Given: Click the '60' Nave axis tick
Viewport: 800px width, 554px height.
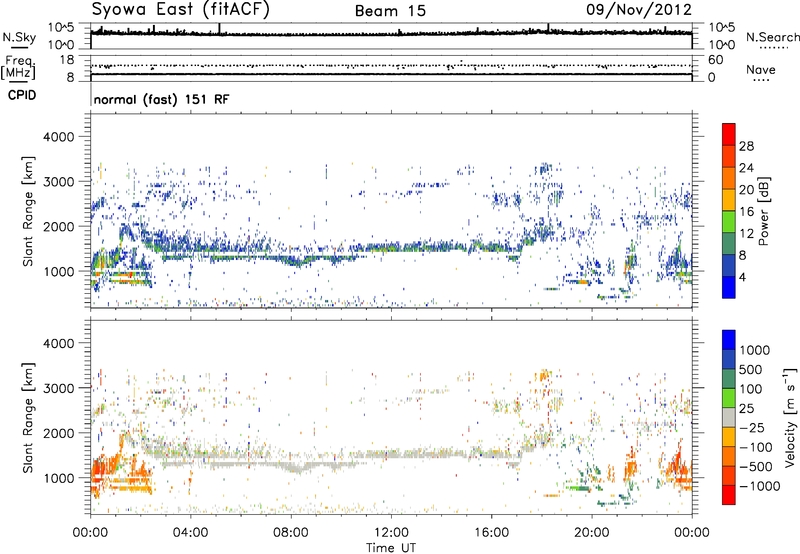Looking at the screenshot, I should 715,60.
